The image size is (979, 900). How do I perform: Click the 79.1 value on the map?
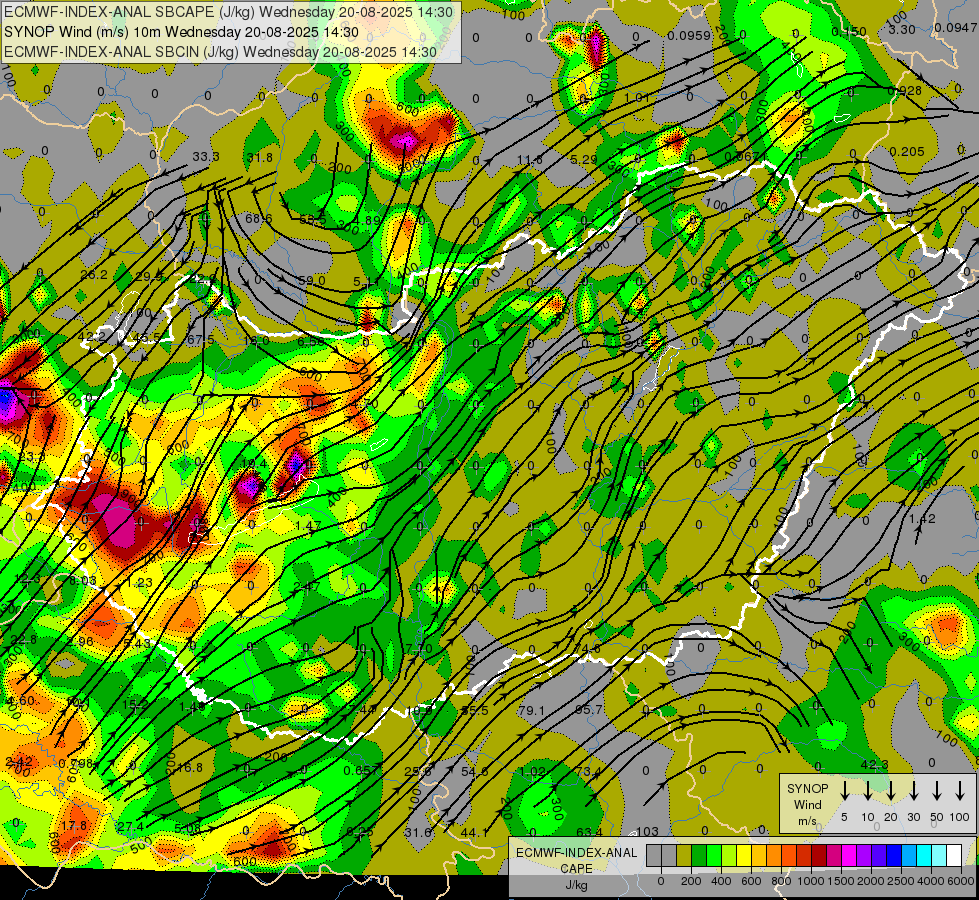coord(531,711)
